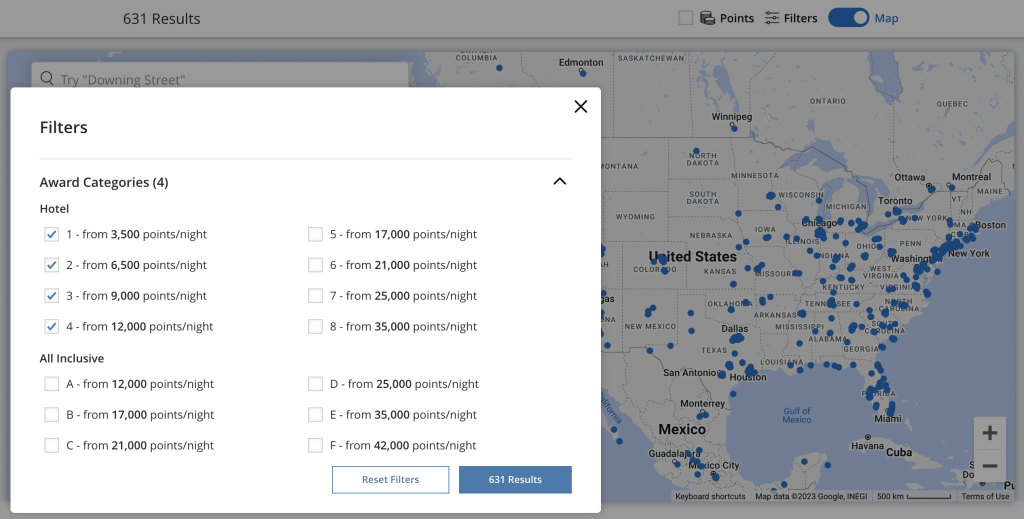The height and width of the screenshot is (519, 1024).
Task: Uncheck Hotel category 1 from 3,500 points
Action: click(x=52, y=234)
